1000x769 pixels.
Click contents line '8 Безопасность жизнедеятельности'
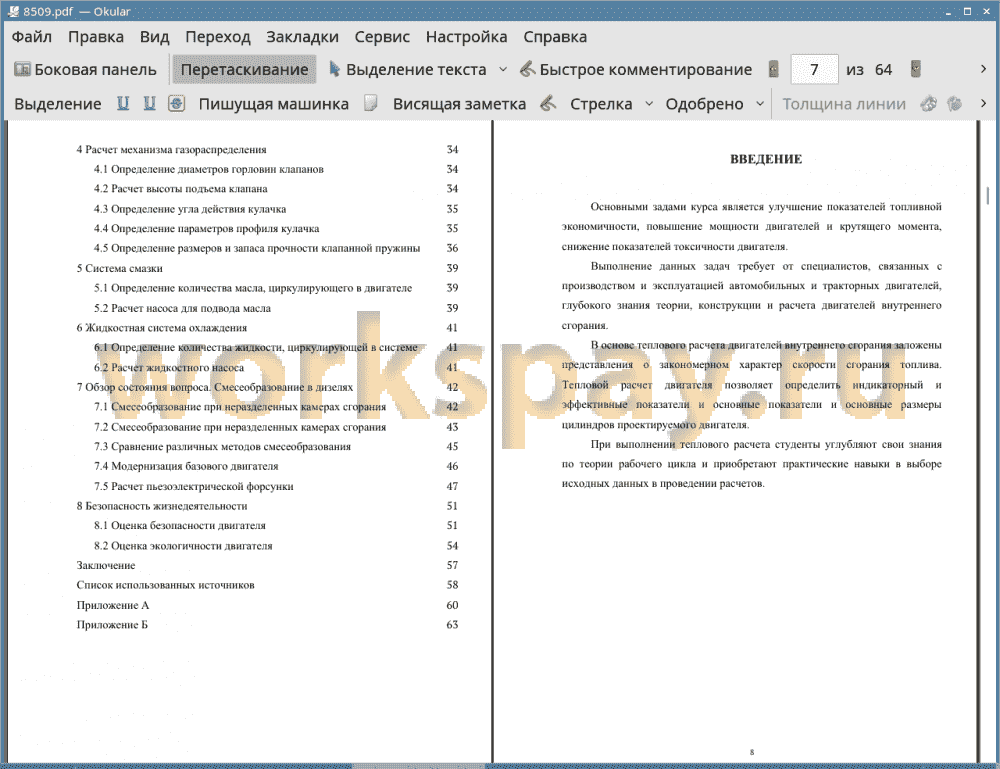click(161, 506)
